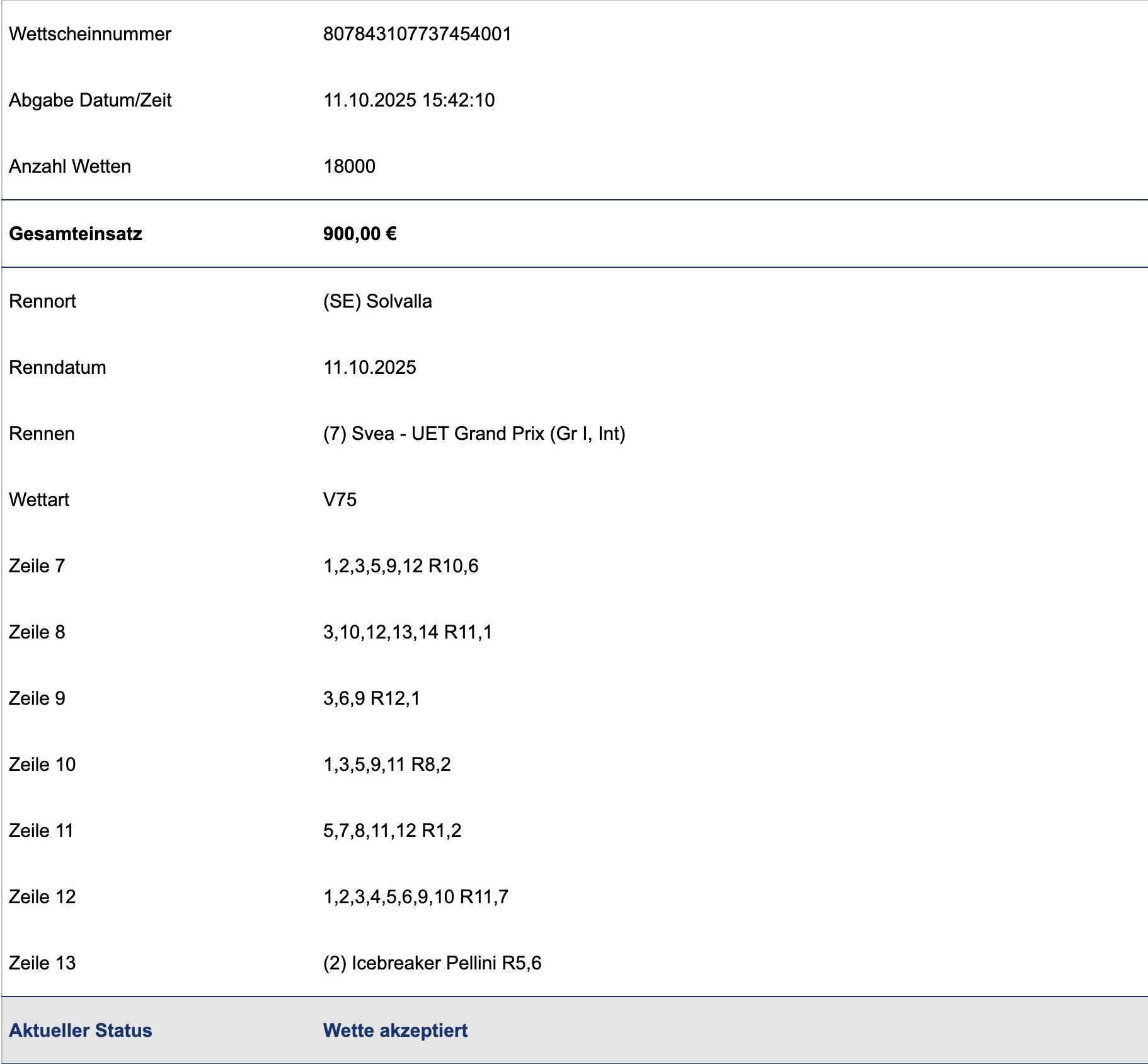
Task: Select the Svea - UET Grand Prix race text
Action: [474, 434]
